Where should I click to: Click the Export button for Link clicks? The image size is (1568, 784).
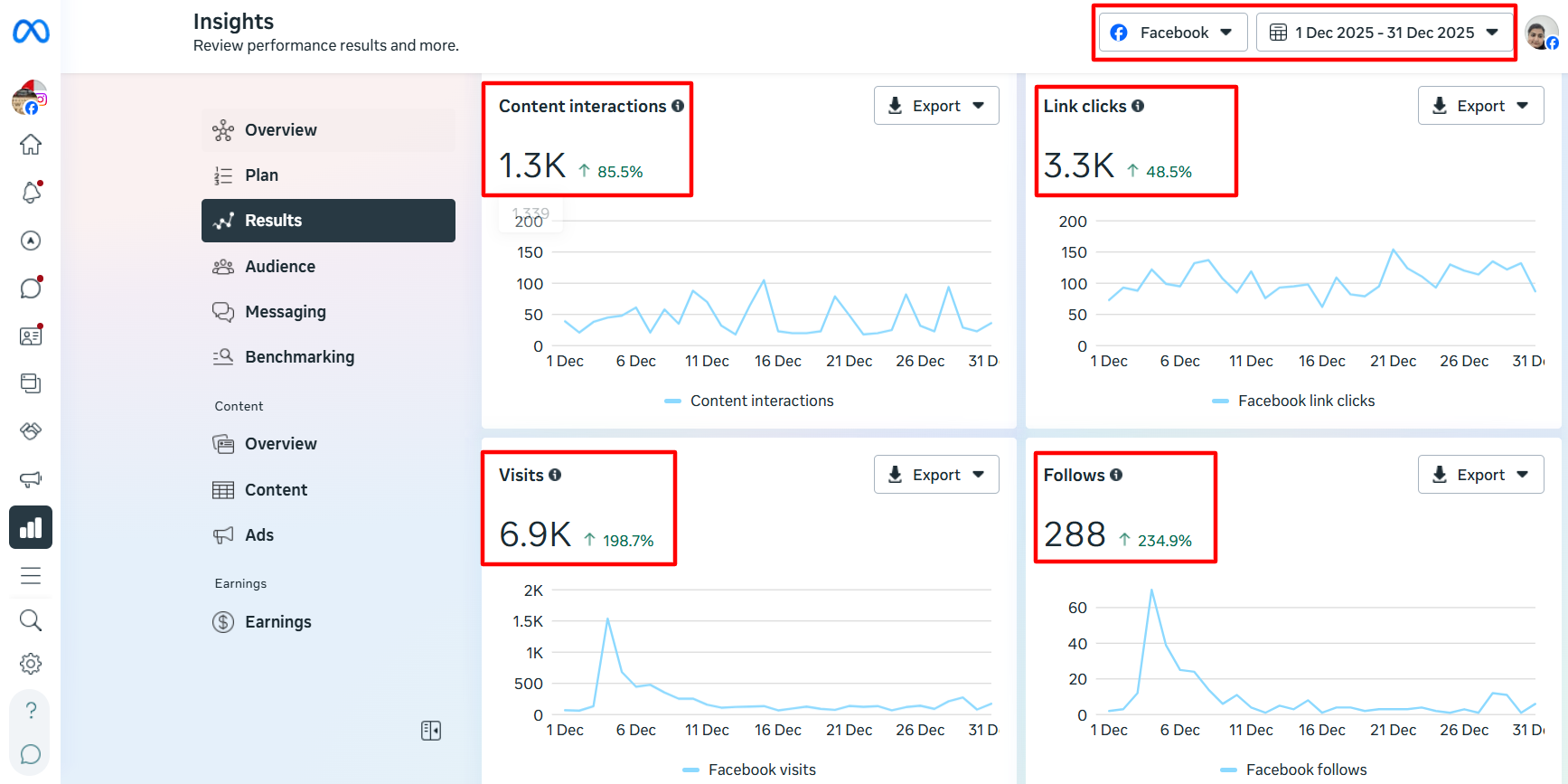(1480, 106)
